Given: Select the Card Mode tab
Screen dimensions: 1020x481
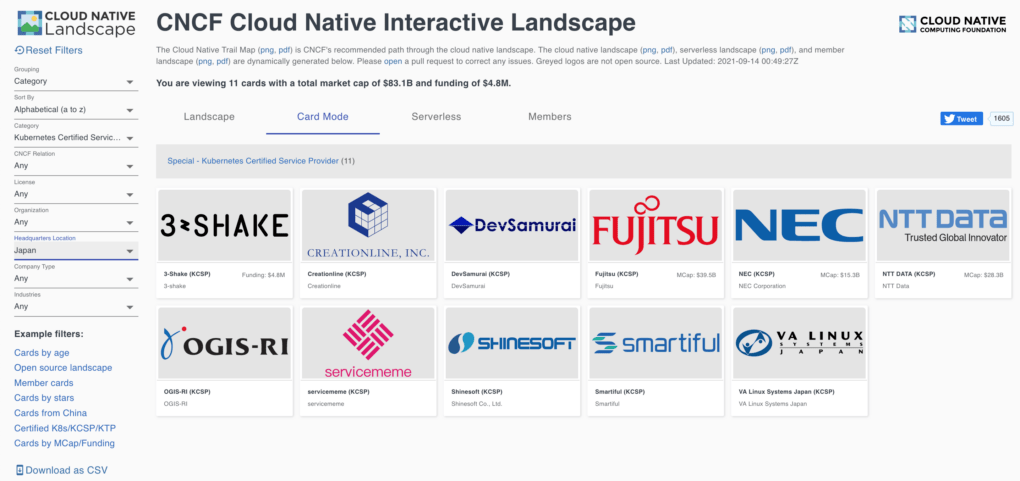Looking at the screenshot, I should tap(323, 117).
